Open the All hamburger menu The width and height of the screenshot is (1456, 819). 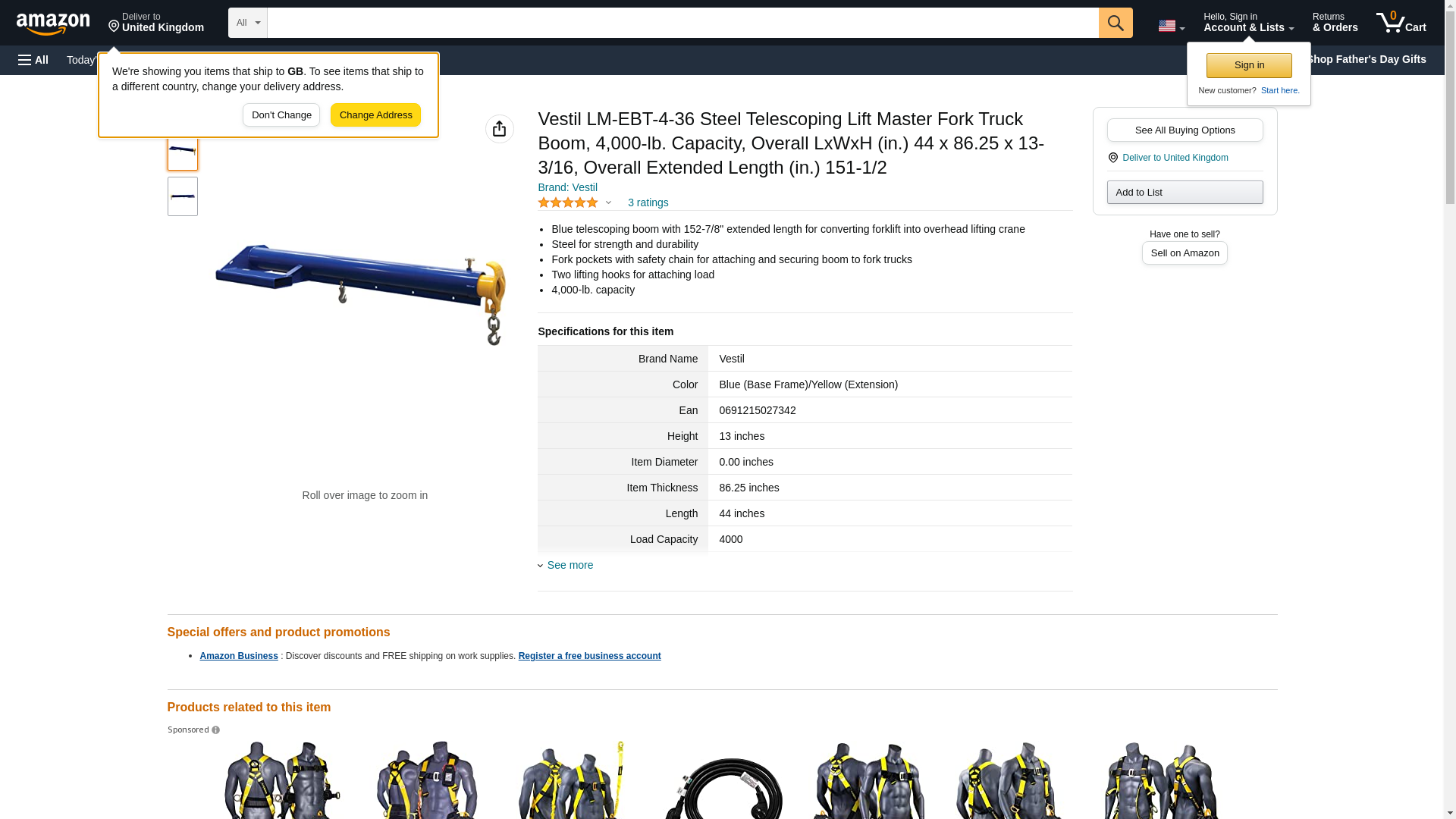click(x=33, y=60)
